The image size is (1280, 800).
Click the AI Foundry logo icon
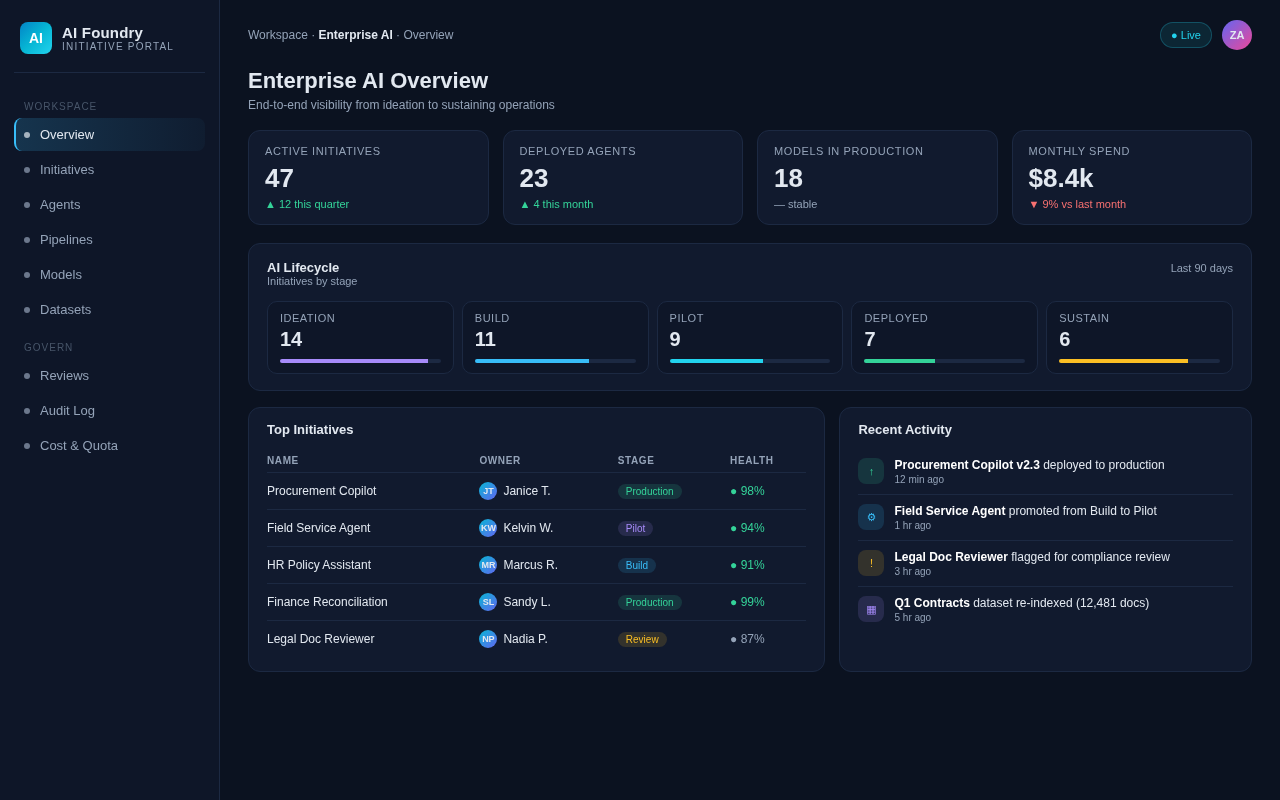(36, 38)
